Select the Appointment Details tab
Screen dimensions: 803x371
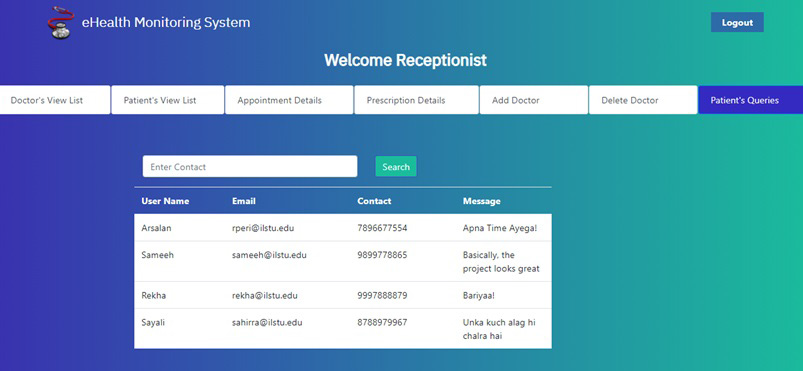289,100
